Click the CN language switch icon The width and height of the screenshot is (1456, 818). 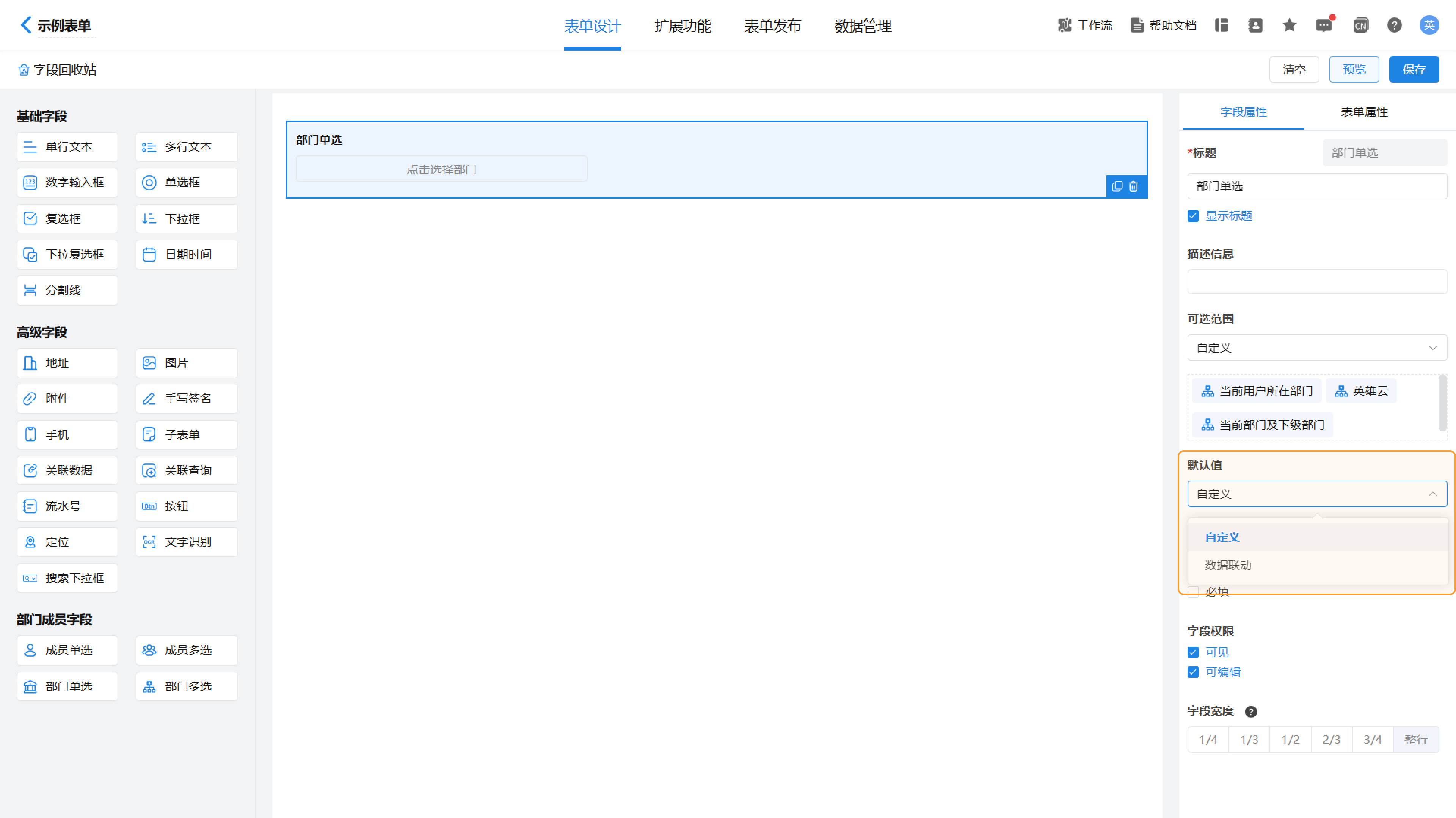point(1360,25)
